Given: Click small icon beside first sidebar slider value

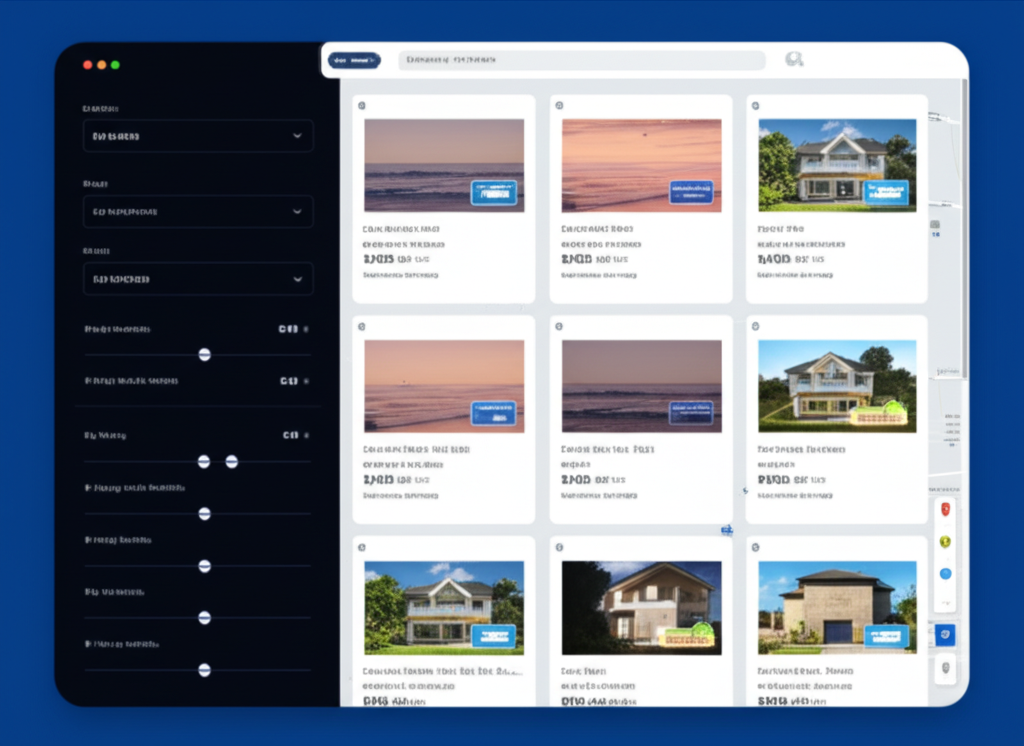Looking at the screenshot, I should (306, 329).
